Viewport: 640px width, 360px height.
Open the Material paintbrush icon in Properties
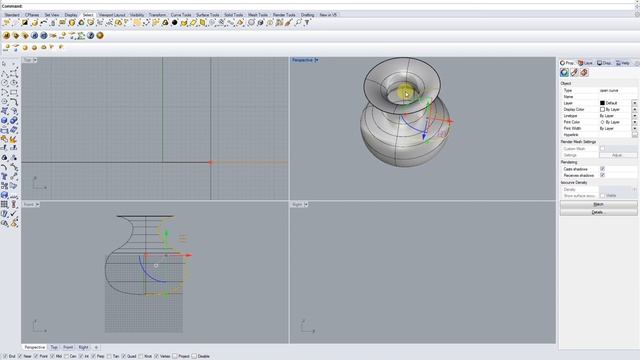click(x=574, y=72)
